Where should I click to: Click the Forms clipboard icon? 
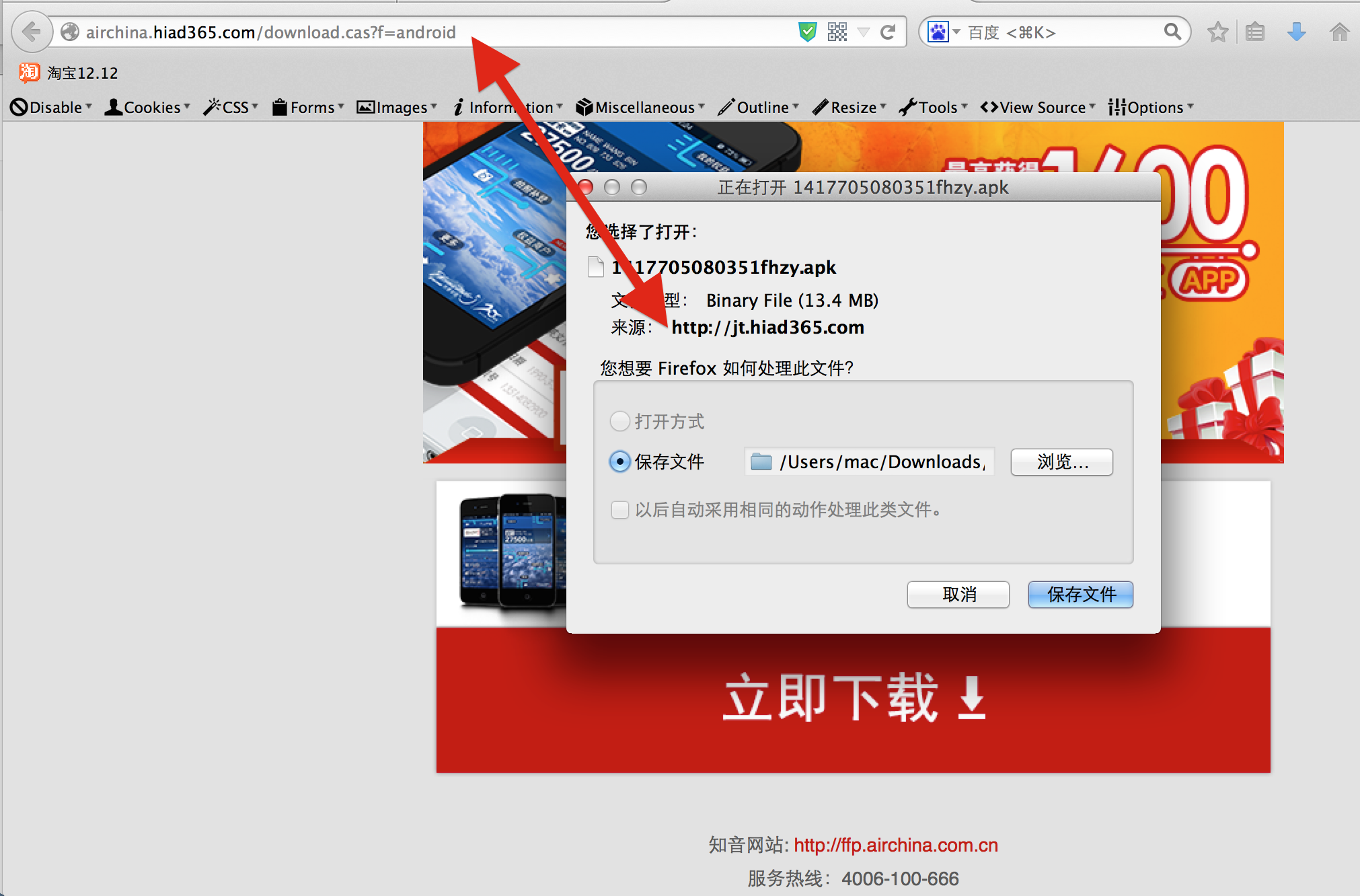280,107
